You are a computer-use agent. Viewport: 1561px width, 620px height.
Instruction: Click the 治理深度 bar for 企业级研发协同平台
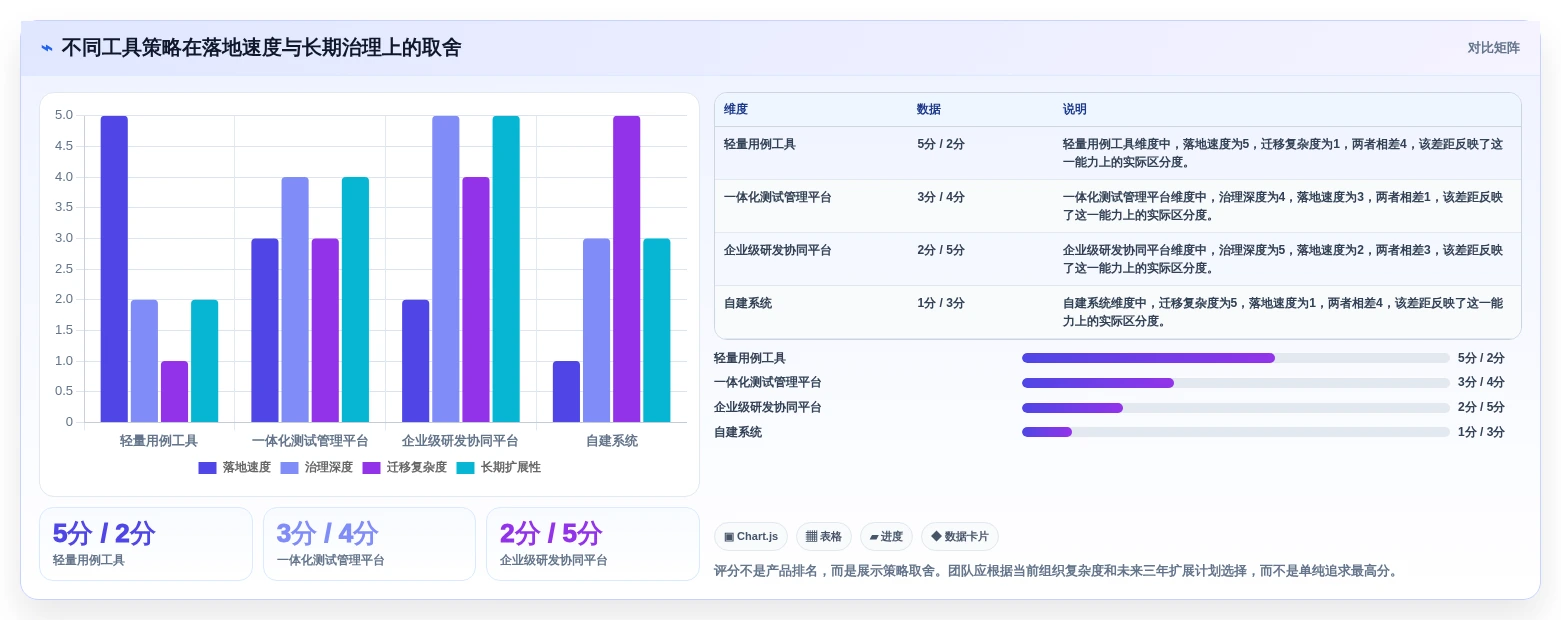tap(446, 269)
